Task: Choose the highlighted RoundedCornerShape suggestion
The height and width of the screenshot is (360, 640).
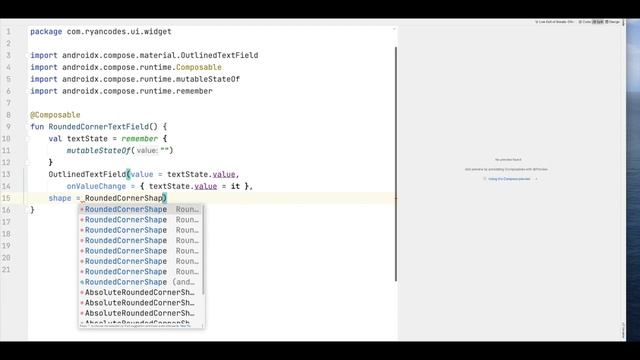Action: [141, 209]
